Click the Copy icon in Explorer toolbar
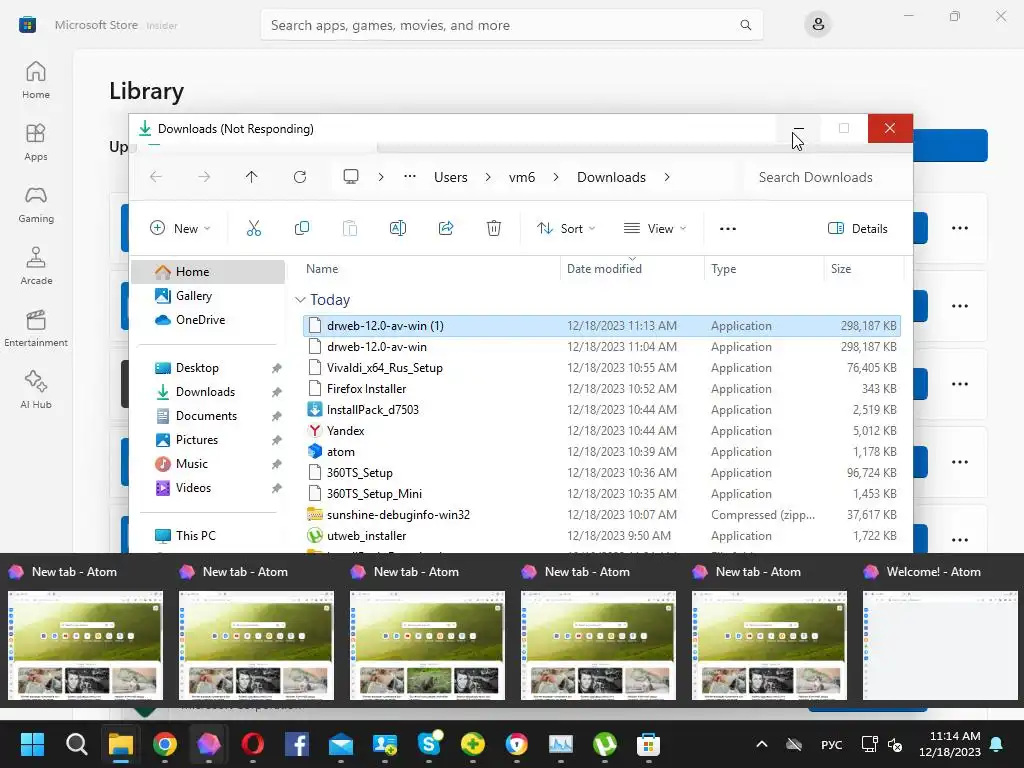This screenshot has width=1024, height=768. (302, 228)
